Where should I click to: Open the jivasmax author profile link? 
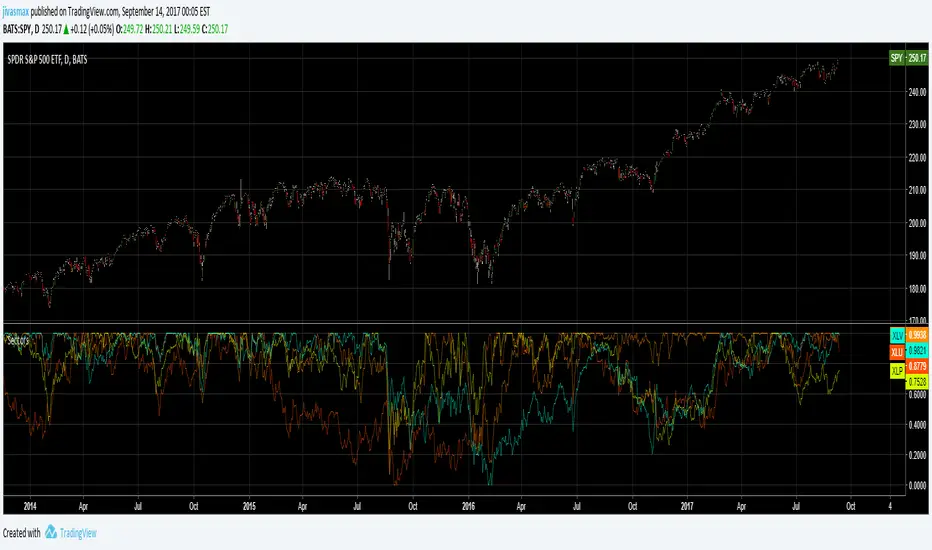[x=15, y=11]
